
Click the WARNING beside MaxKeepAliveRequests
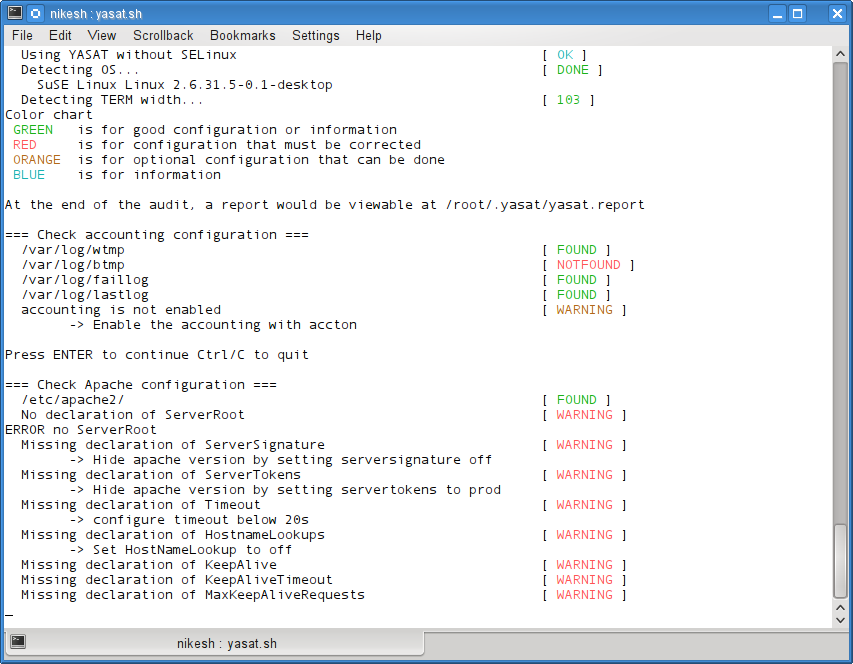pos(584,595)
